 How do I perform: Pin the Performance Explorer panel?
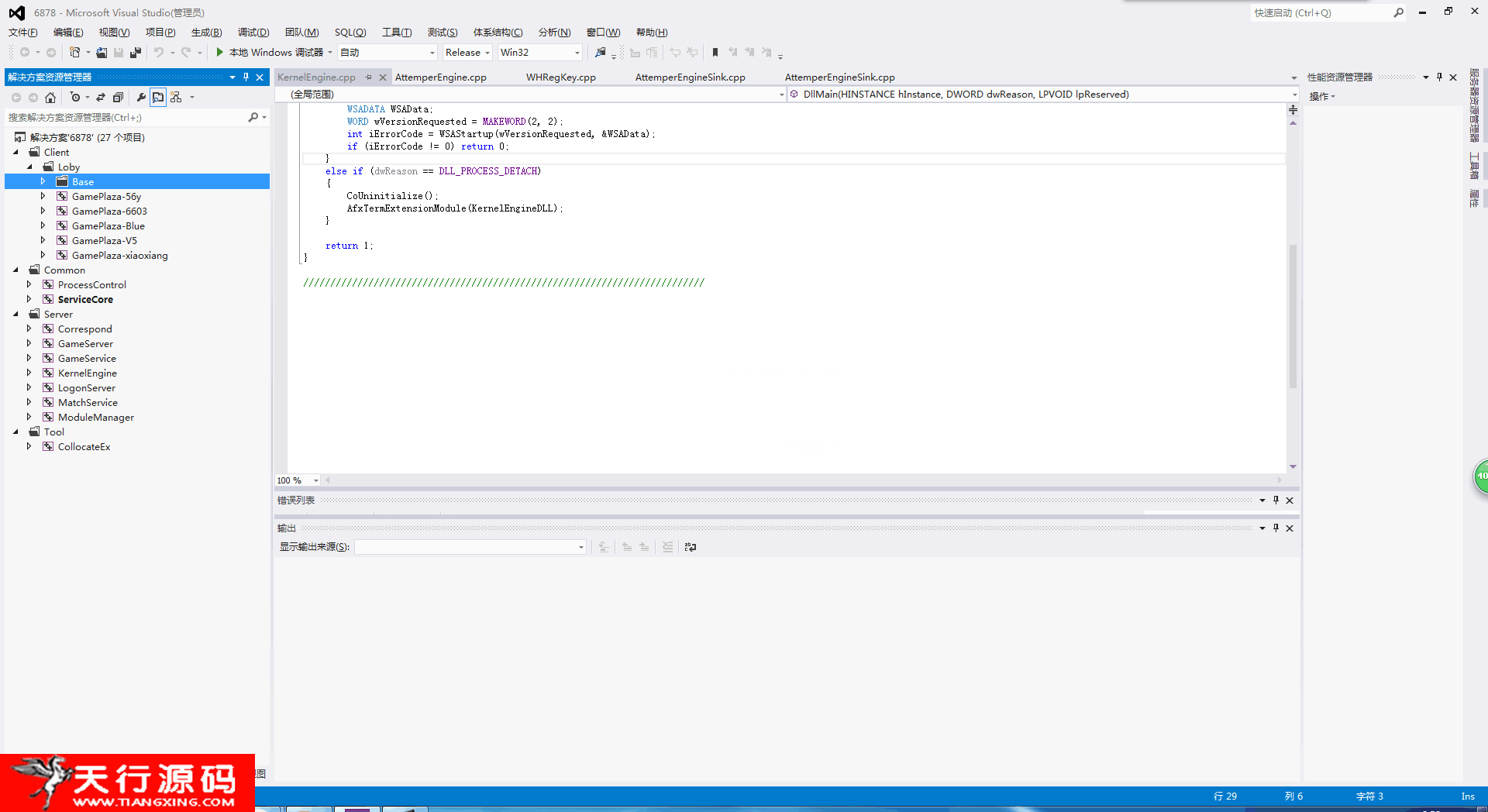[x=1439, y=77]
